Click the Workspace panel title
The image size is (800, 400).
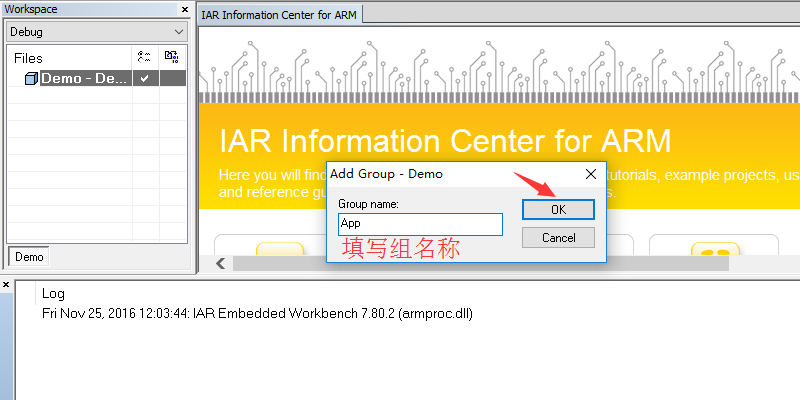(31, 9)
